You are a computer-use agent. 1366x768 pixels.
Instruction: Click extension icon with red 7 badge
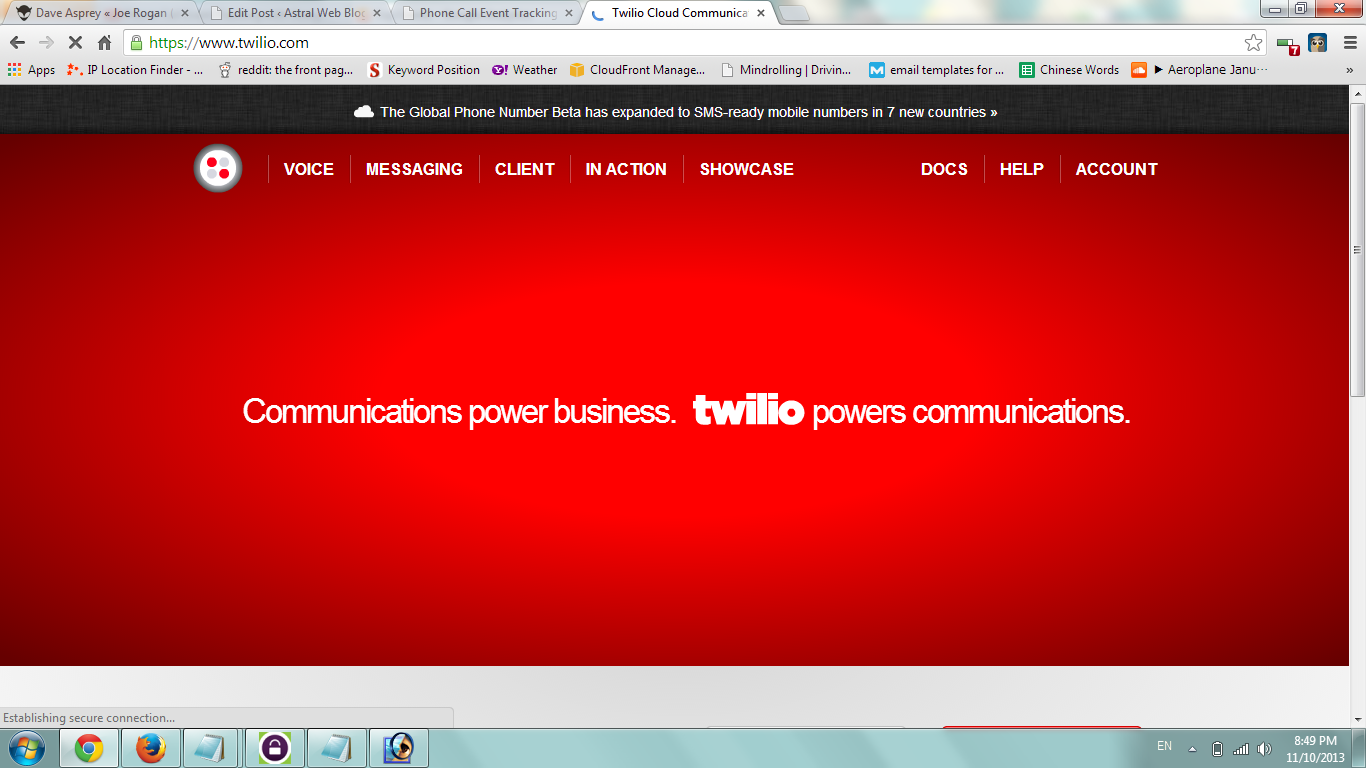tap(1288, 44)
